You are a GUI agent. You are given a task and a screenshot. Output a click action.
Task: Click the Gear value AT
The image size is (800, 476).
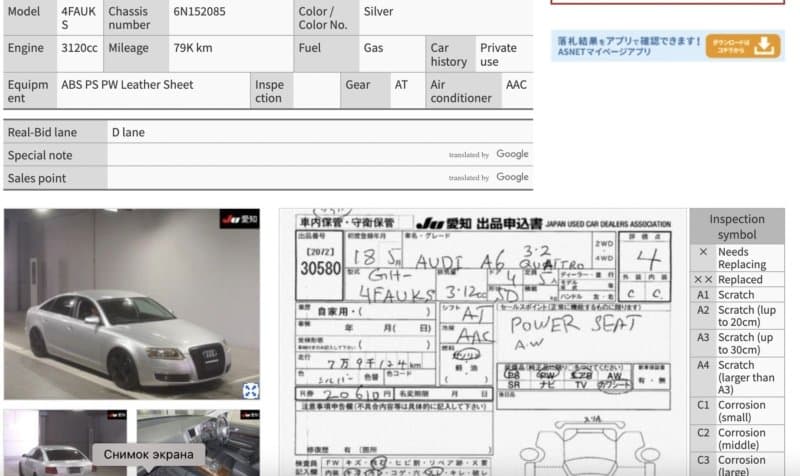tap(401, 85)
